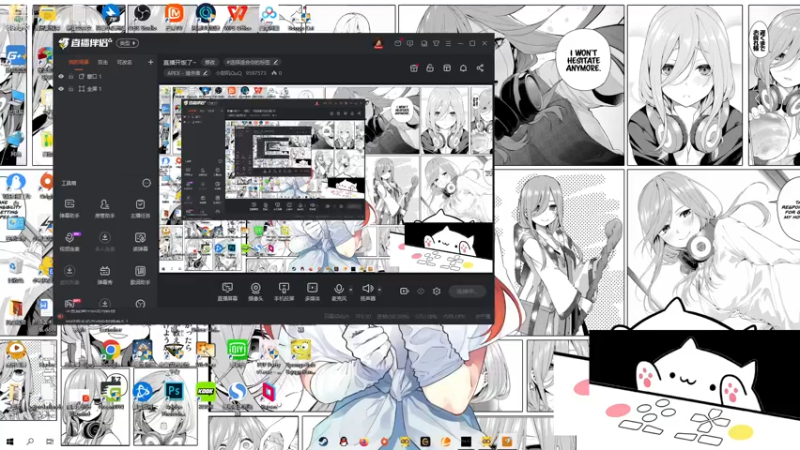Open the Windows Start menu
Viewport: 800px width, 450px height.
tap(10, 441)
